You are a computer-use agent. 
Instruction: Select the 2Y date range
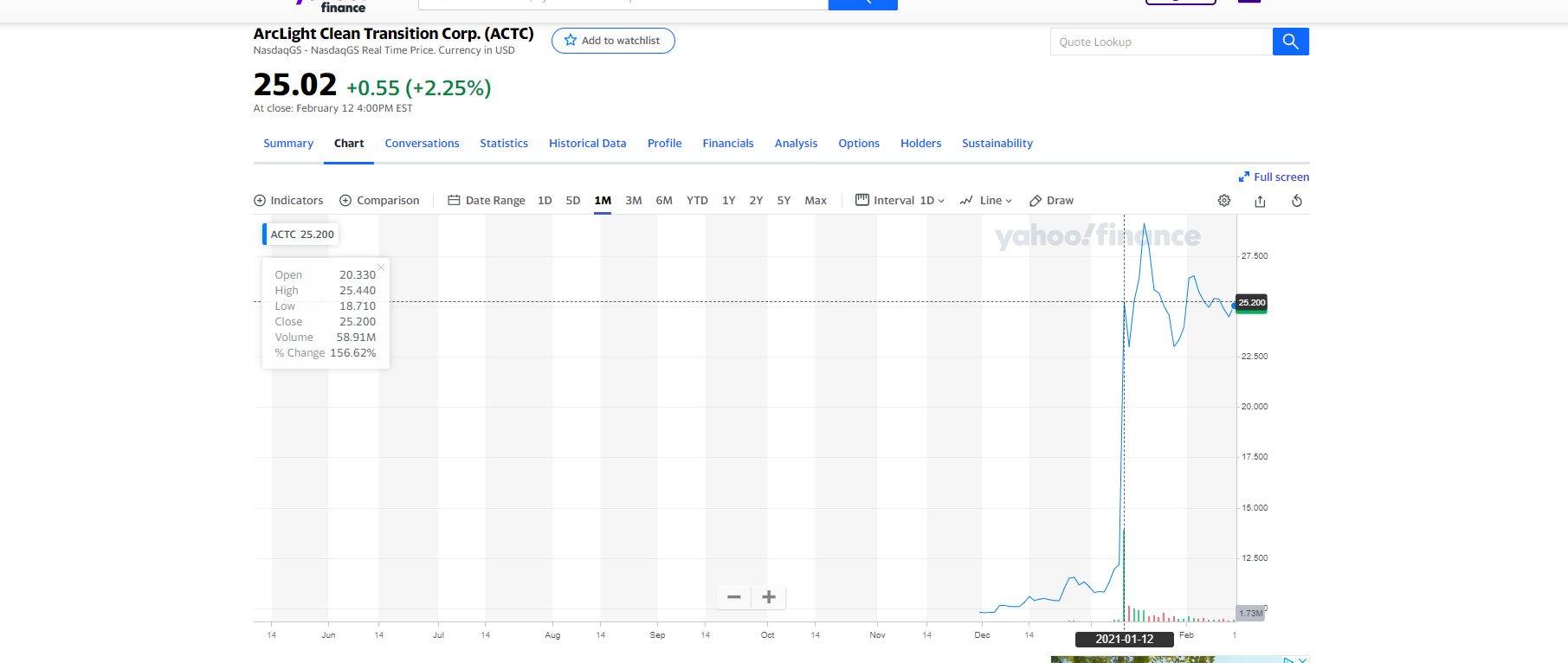pos(756,201)
